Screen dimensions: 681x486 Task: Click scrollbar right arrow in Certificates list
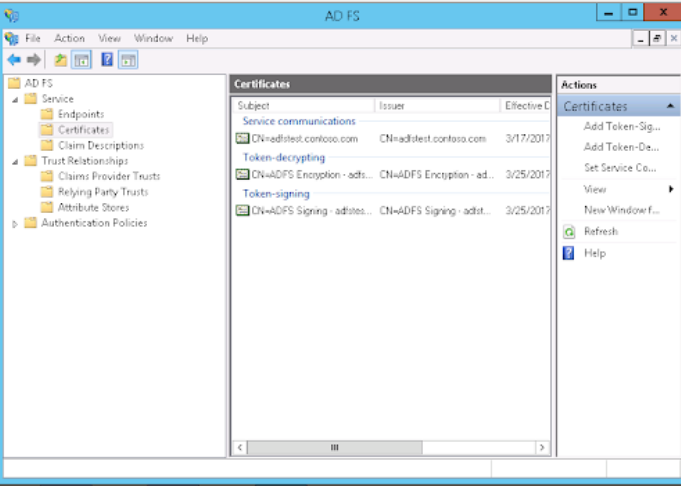(542, 447)
